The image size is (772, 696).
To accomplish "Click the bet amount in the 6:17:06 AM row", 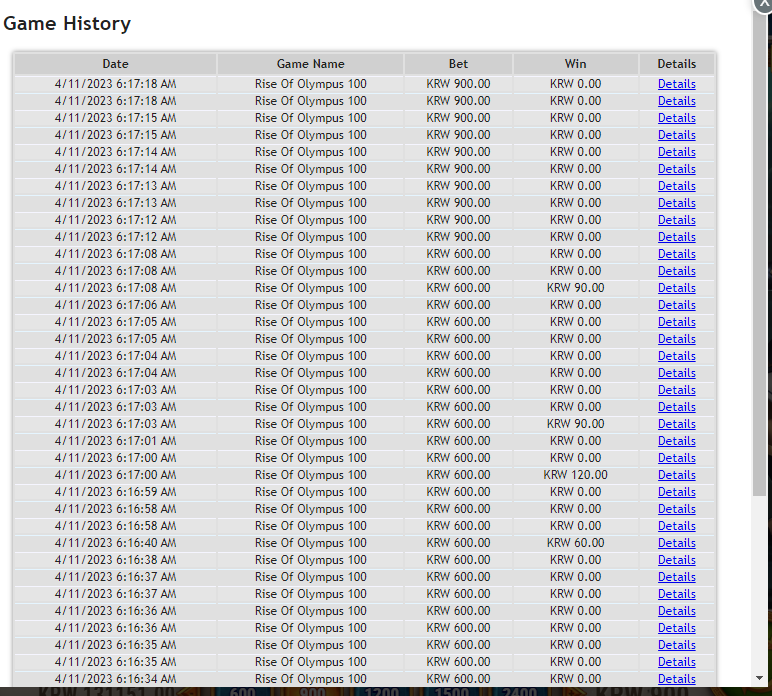I will [x=458, y=305].
